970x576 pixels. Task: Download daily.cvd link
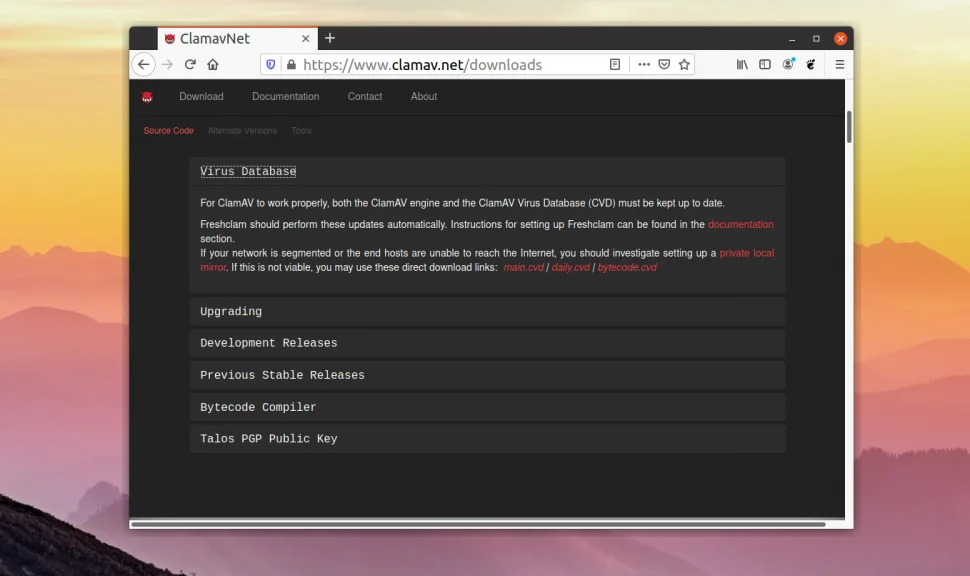(570, 267)
